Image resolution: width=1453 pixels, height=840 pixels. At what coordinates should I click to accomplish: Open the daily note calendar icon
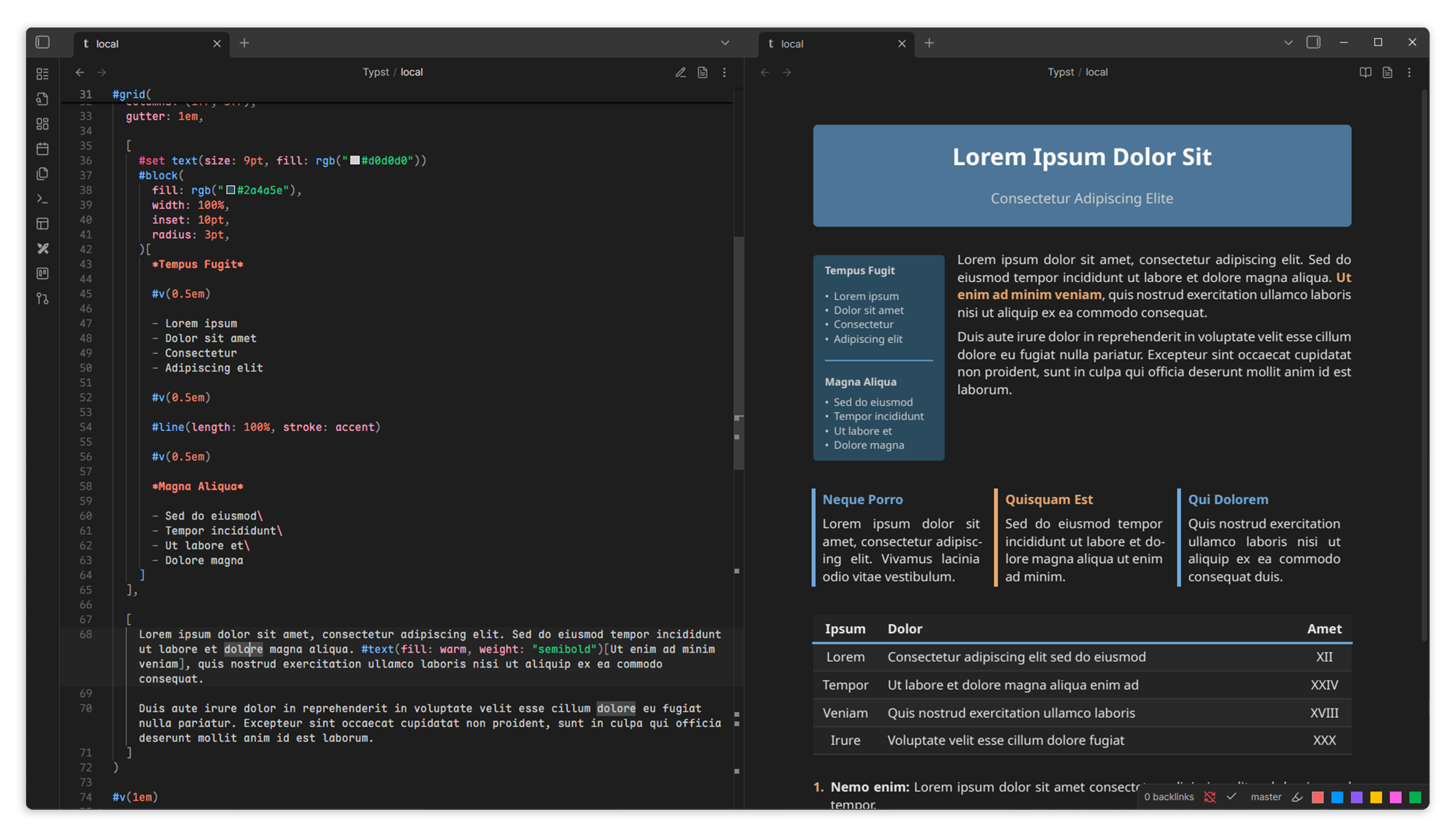point(42,149)
